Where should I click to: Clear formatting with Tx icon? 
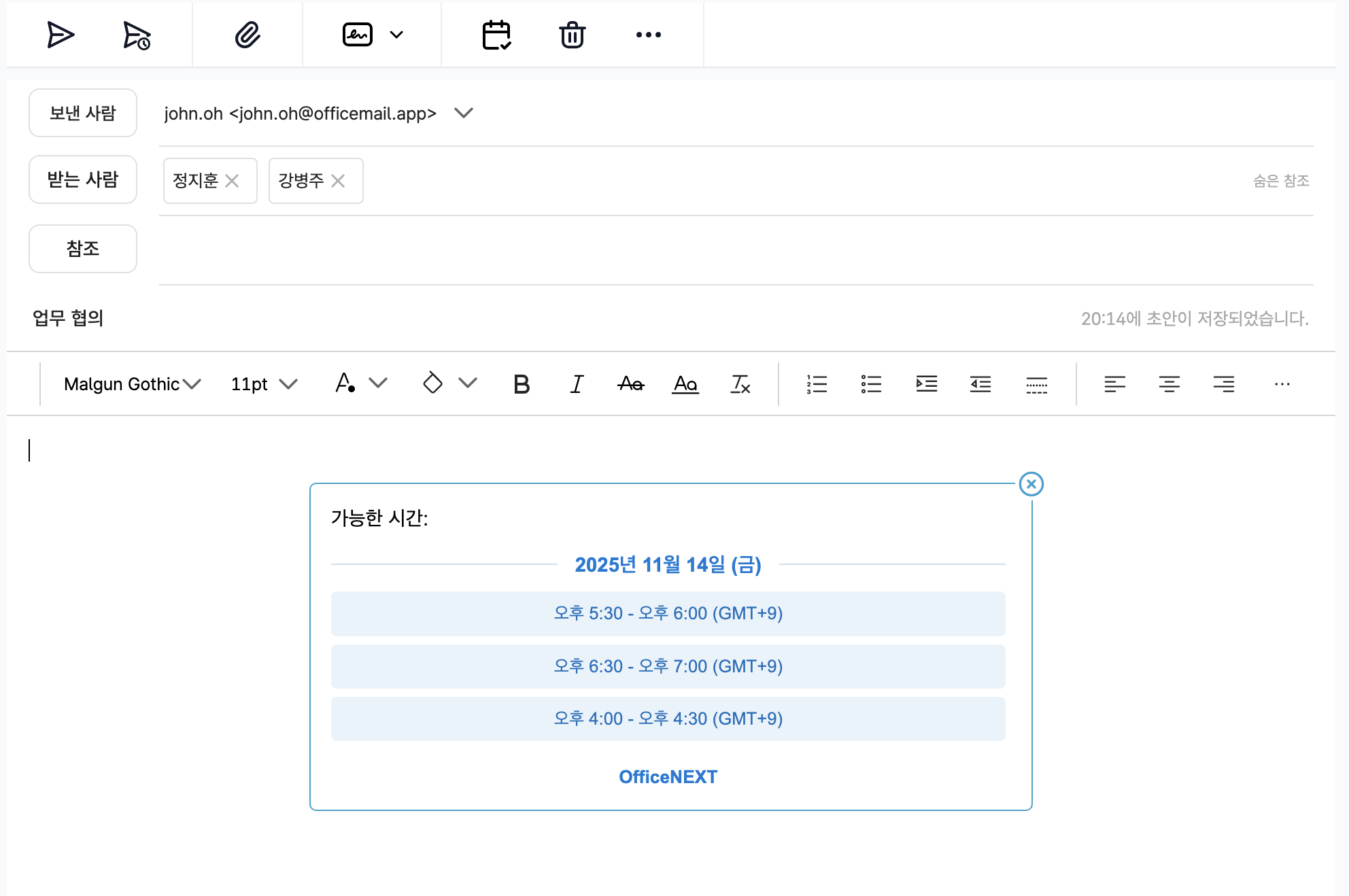point(740,384)
